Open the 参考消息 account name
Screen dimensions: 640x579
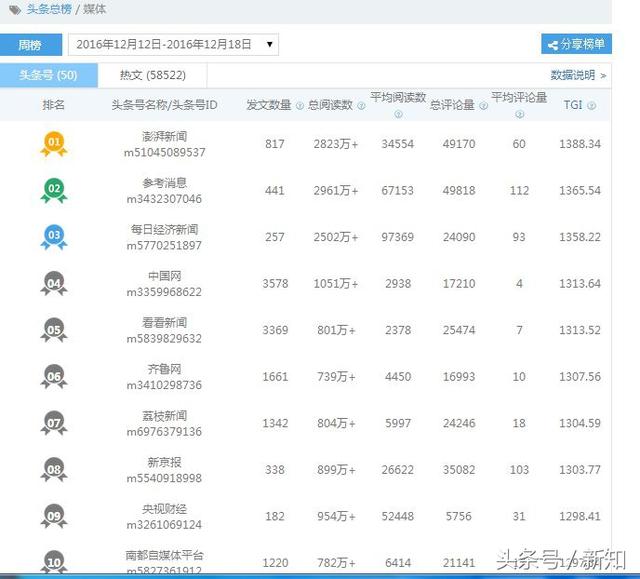click(x=164, y=183)
